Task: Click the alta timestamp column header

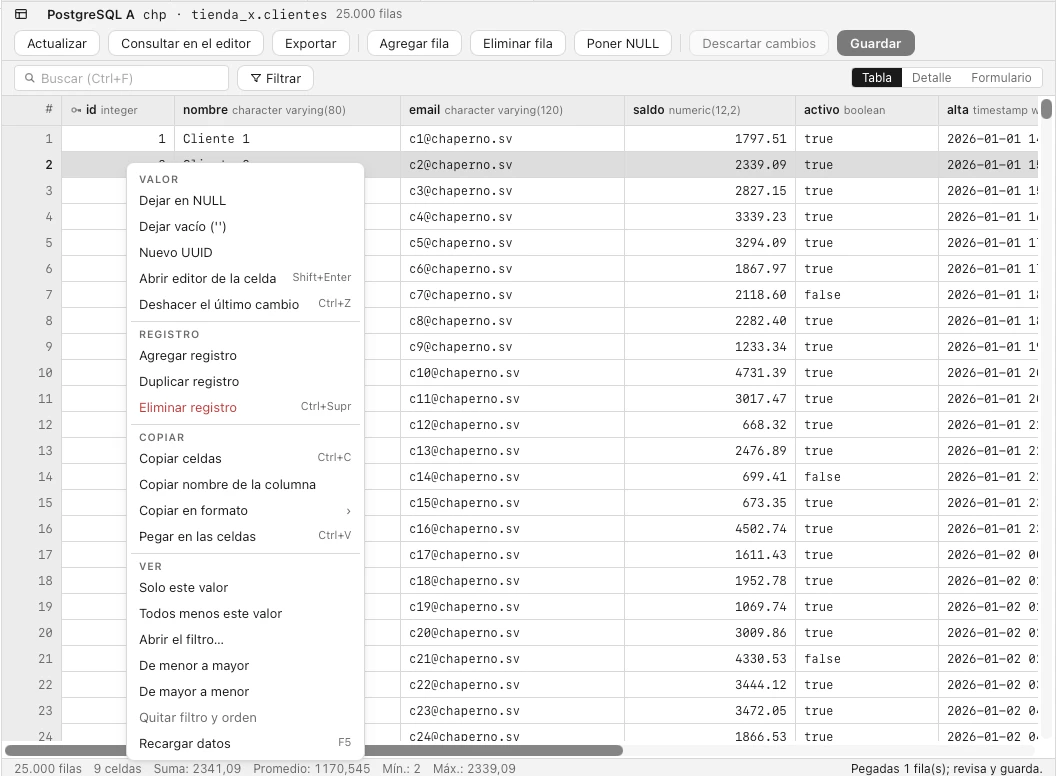Action: [x=989, y=110]
